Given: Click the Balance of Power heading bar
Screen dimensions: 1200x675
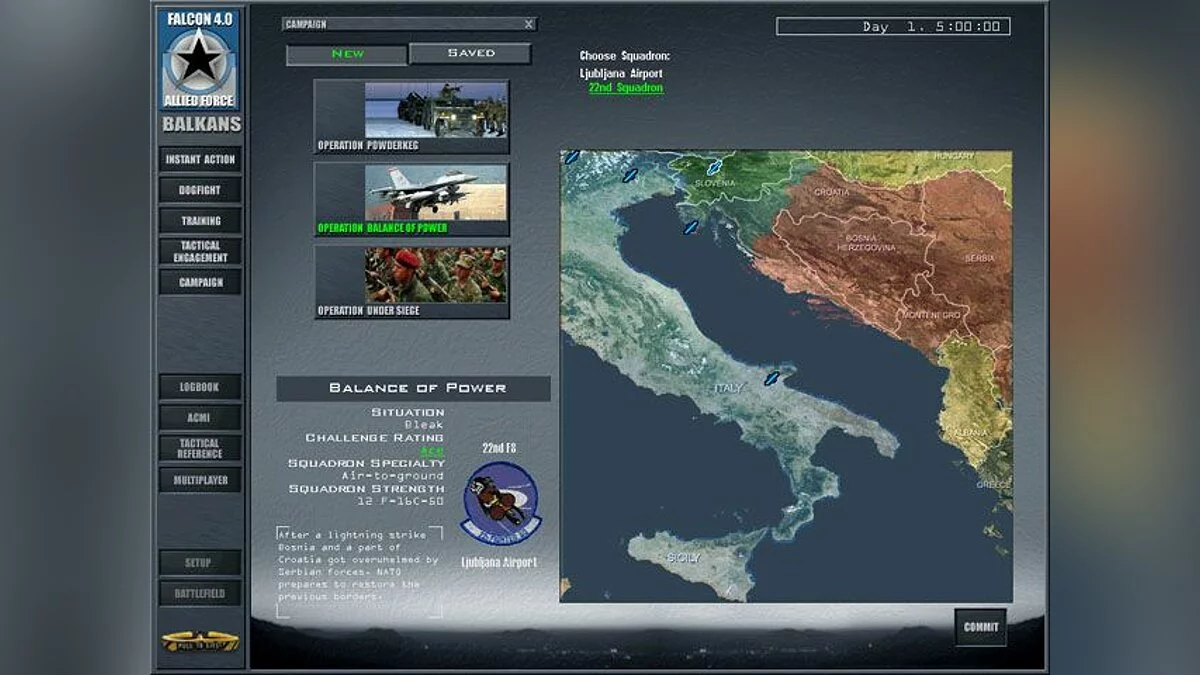Looking at the screenshot, I should point(413,388).
